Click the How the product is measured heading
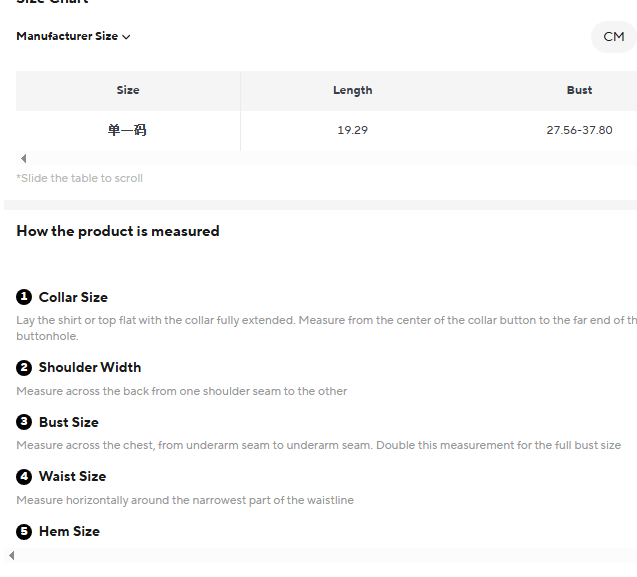 click(118, 231)
